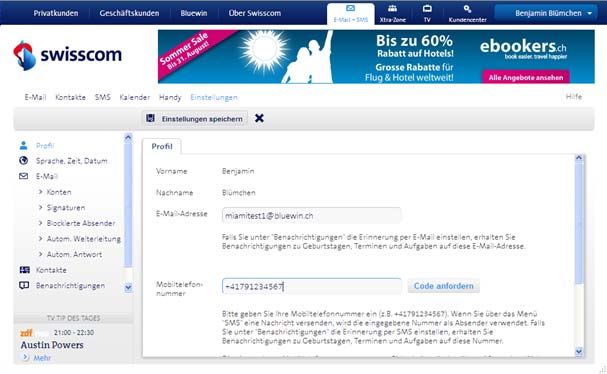This screenshot has height=374, width=607.
Task: Open the Über Swisscom top menu
Action: click(255, 13)
